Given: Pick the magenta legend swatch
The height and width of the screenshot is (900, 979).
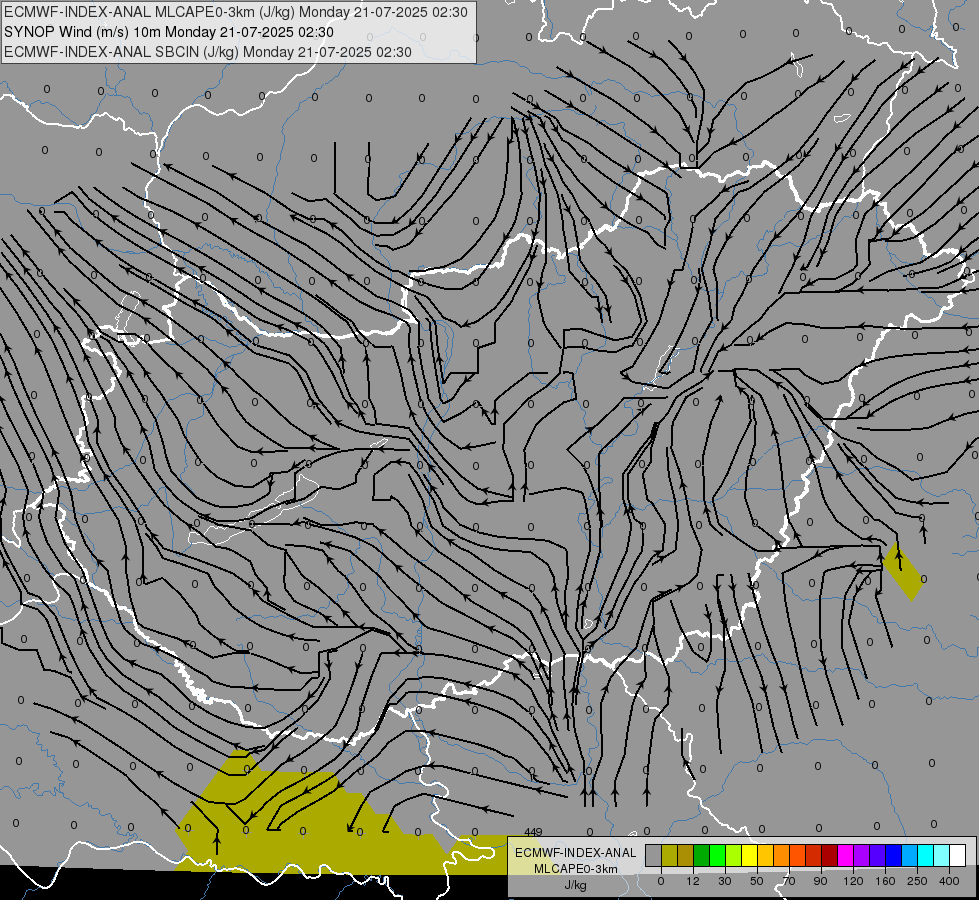Looking at the screenshot, I should click(845, 855).
